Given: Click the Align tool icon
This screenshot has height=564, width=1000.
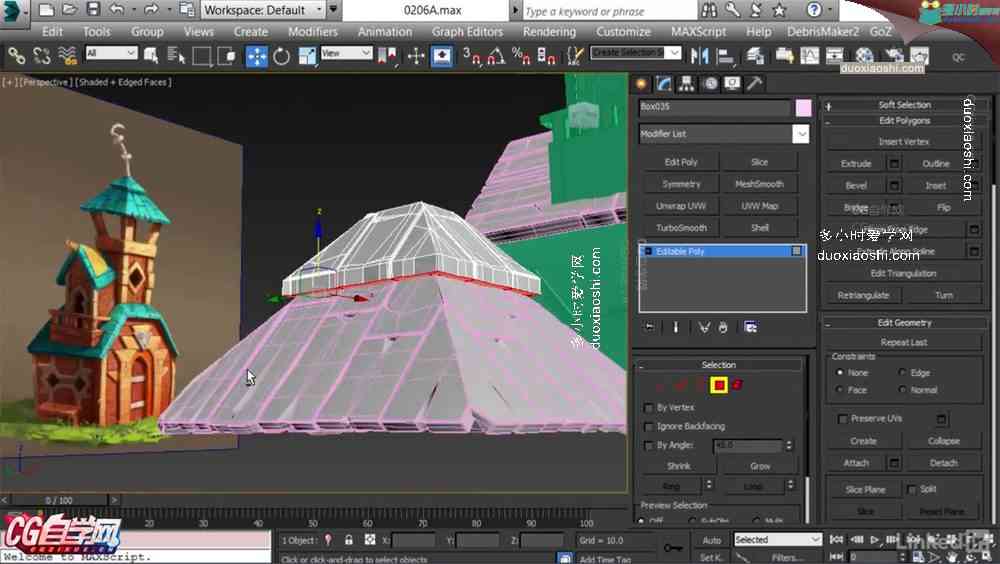Looking at the screenshot, I should [x=725, y=56].
